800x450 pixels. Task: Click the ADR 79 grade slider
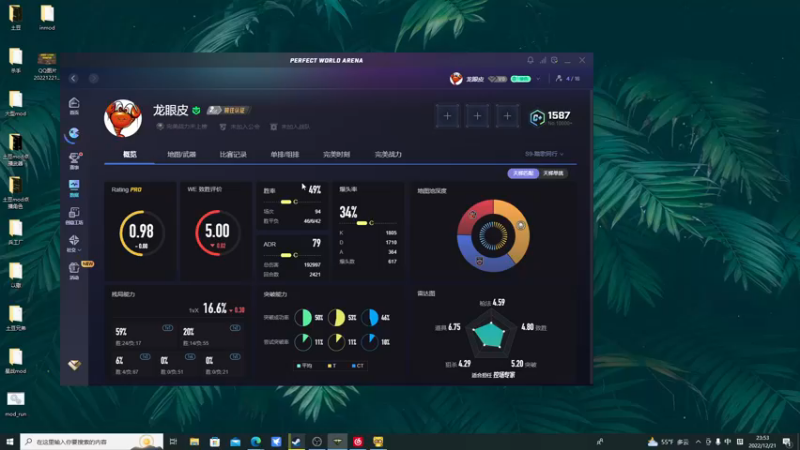pyautogui.click(x=293, y=255)
